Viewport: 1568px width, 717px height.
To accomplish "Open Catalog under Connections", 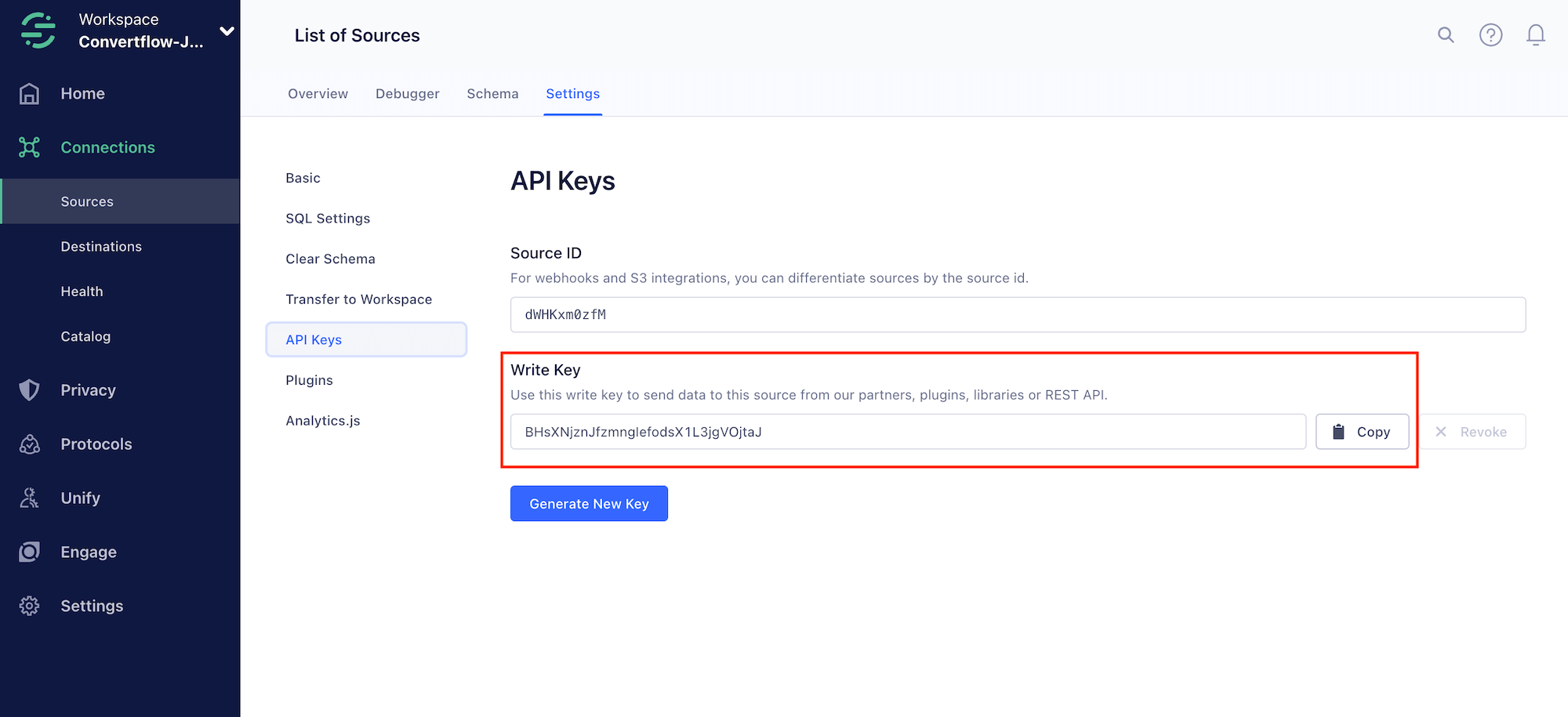I will (x=85, y=336).
